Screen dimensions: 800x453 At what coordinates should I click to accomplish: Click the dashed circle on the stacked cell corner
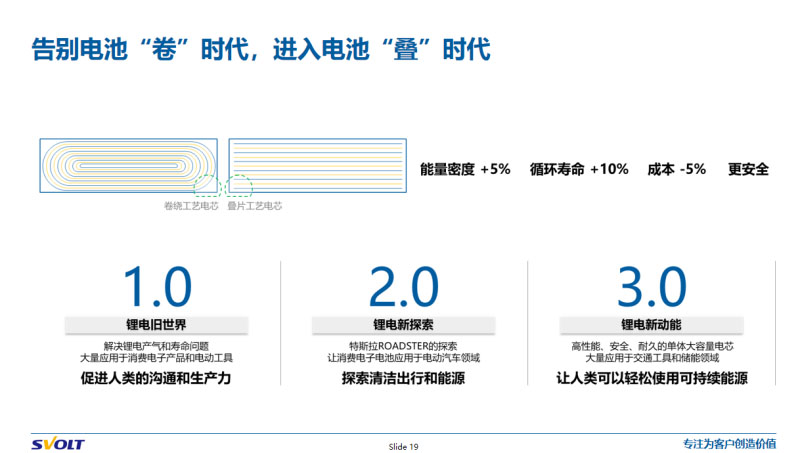pos(240,185)
